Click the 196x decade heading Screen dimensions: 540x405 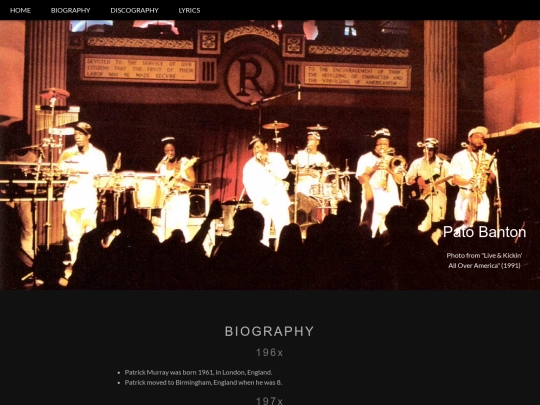269,353
